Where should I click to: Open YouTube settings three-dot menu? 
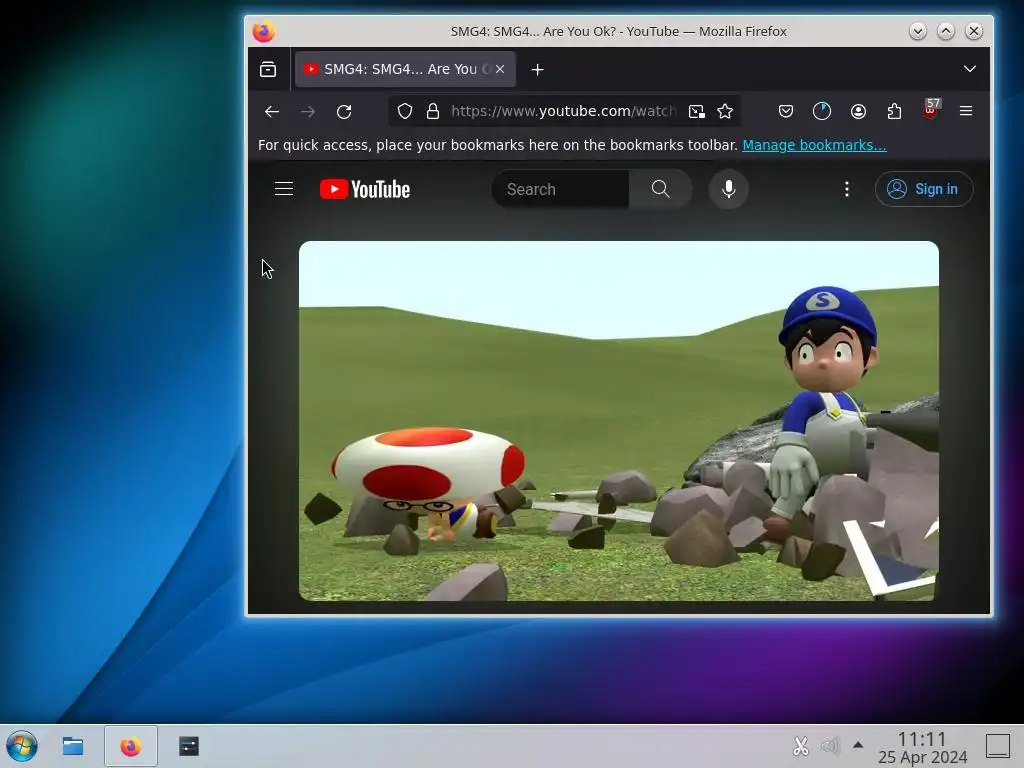tap(846, 189)
